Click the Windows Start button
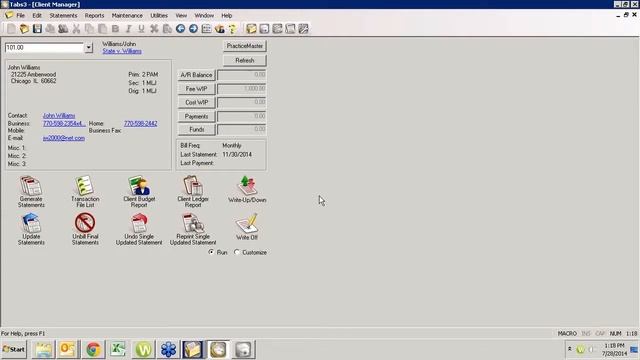The width and height of the screenshot is (640, 360). tap(14, 349)
